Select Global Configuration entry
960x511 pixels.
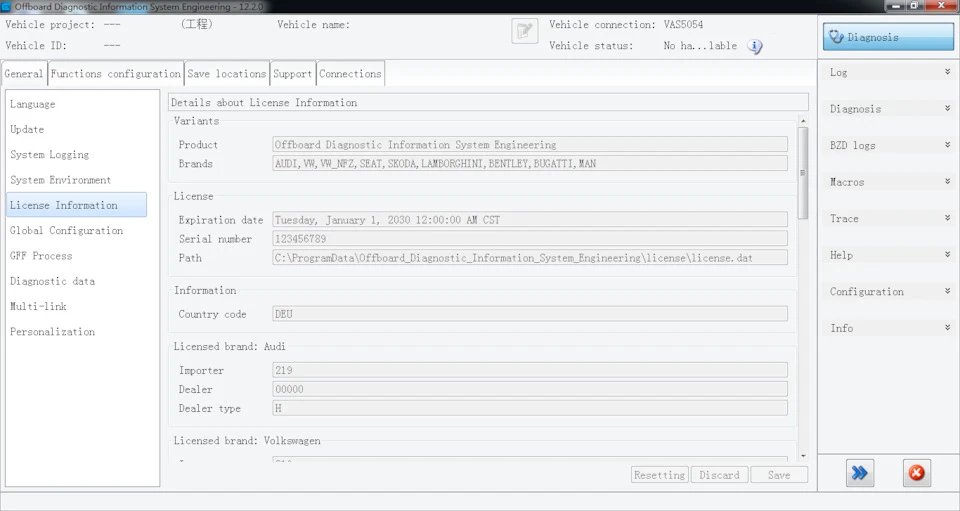[66, 230]
